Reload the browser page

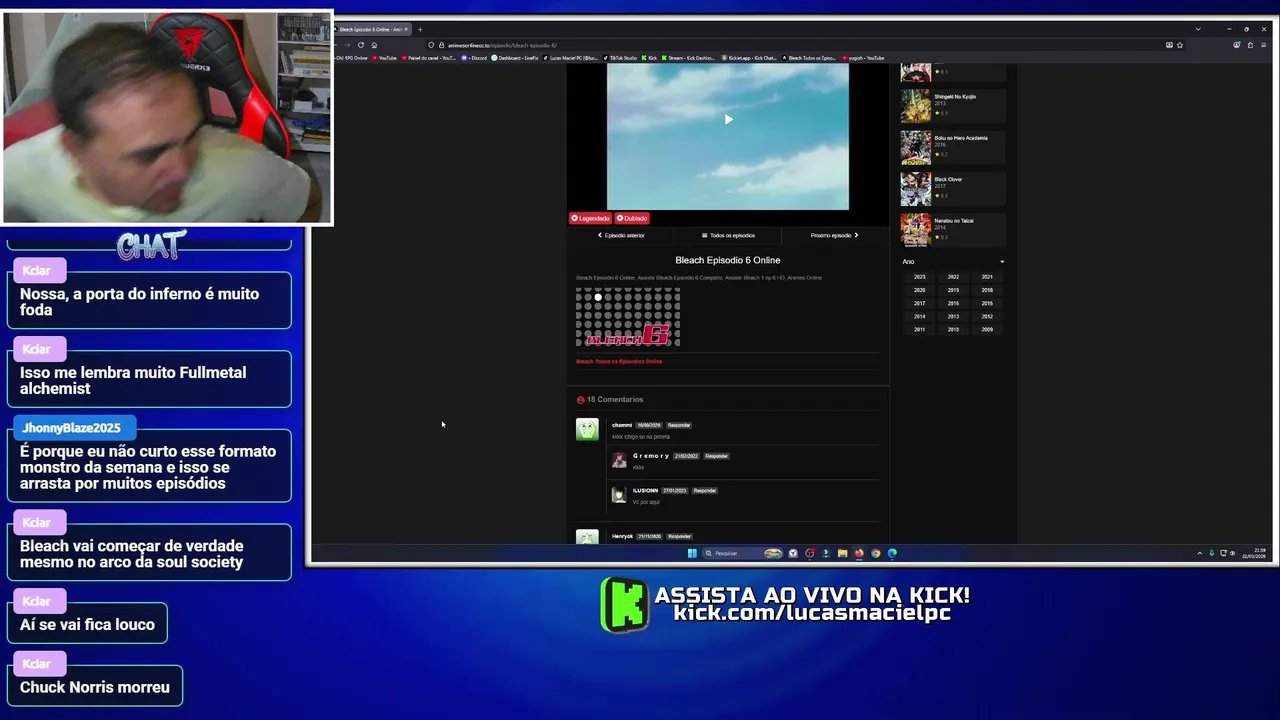(x=361, y=45)
